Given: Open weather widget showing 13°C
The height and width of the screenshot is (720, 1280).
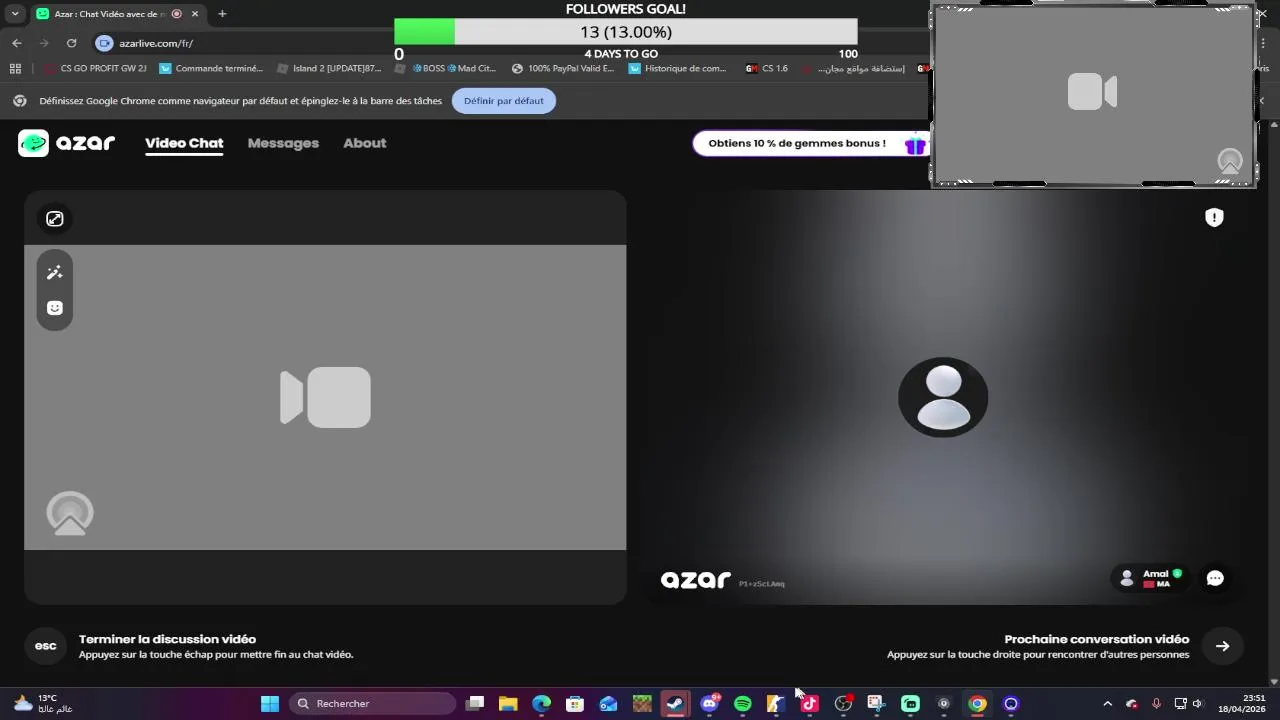Looking at the screenshot, I should 43,704.
